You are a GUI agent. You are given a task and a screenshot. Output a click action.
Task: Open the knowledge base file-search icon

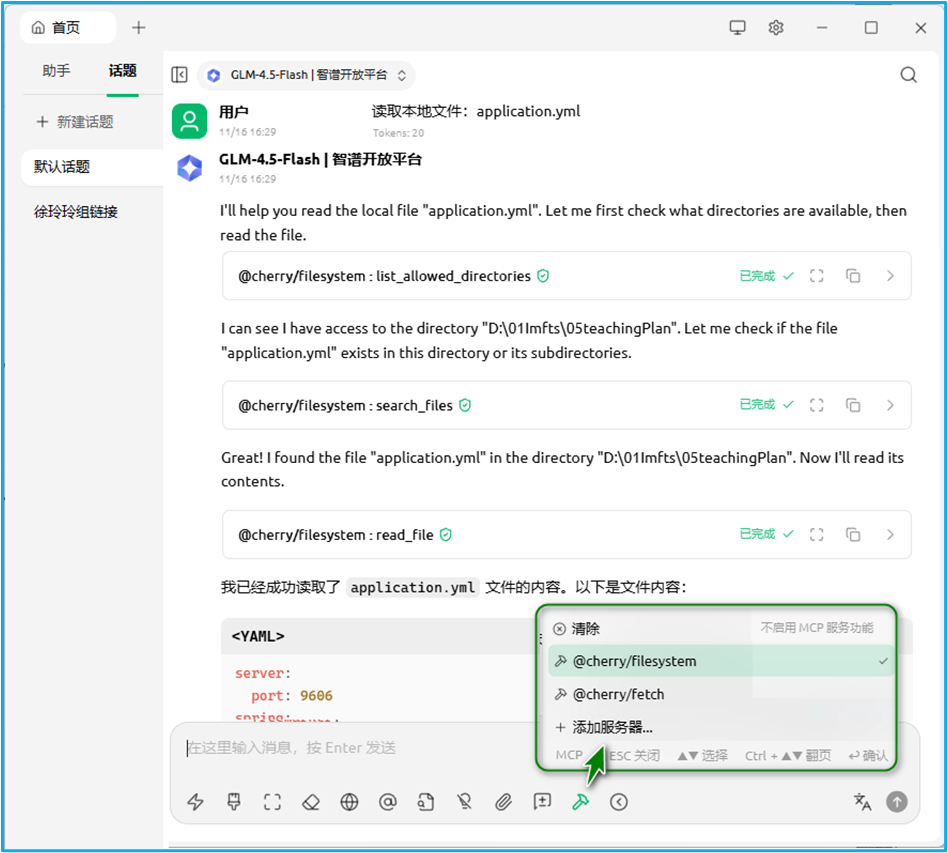click(426, 802)
